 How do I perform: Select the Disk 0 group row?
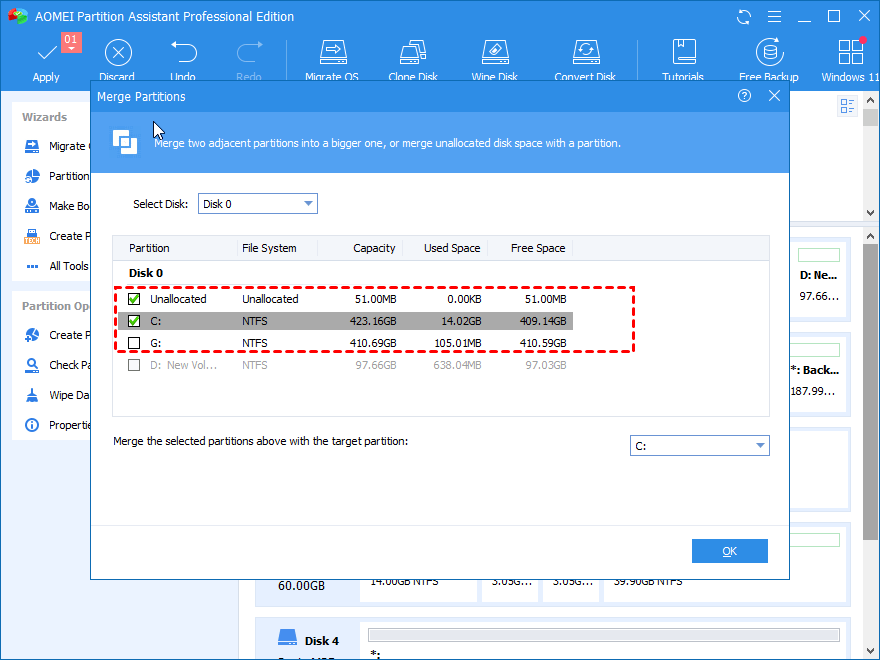[146, 273]
